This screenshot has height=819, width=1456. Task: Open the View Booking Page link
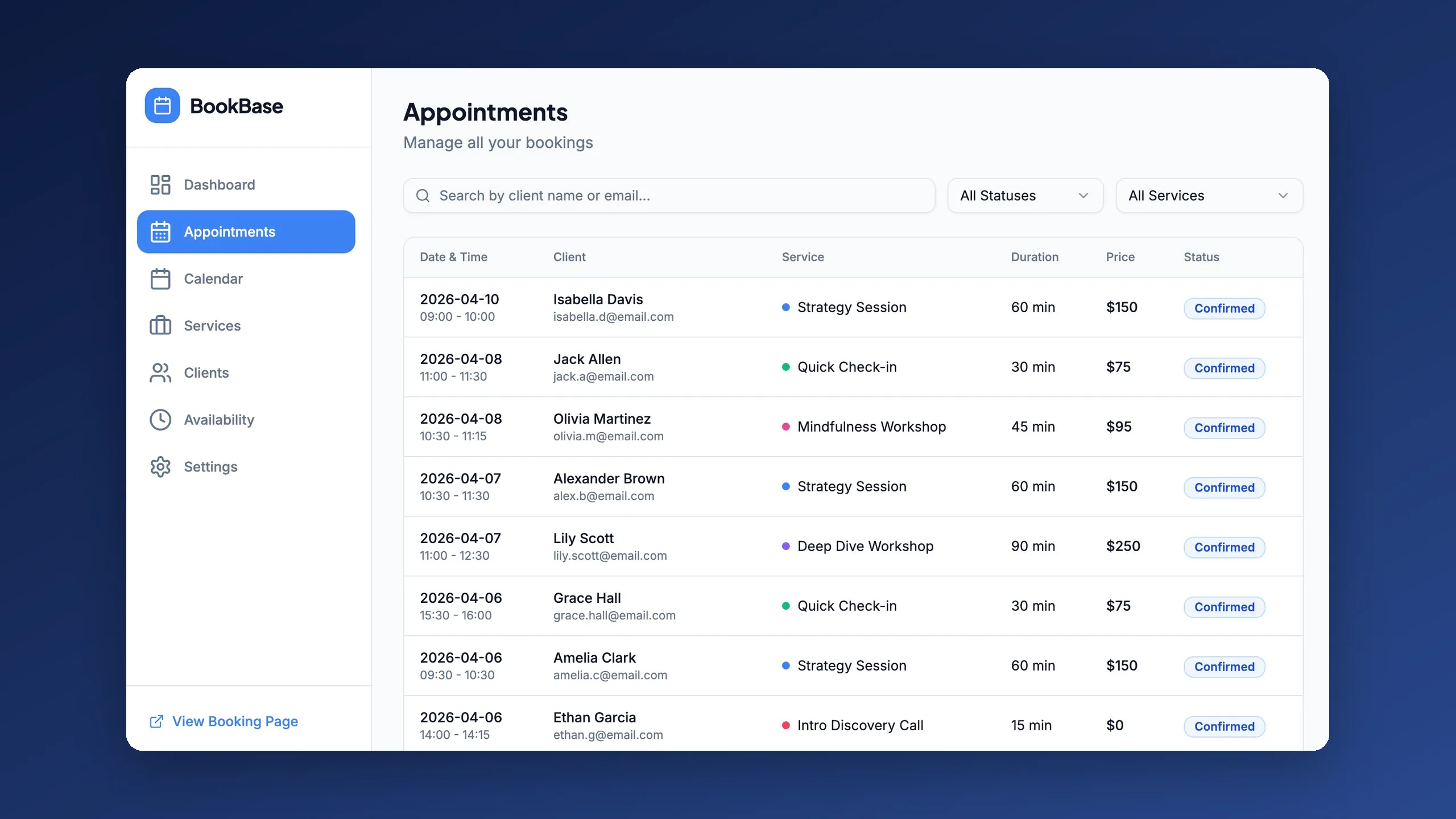[x=235, y=721]
